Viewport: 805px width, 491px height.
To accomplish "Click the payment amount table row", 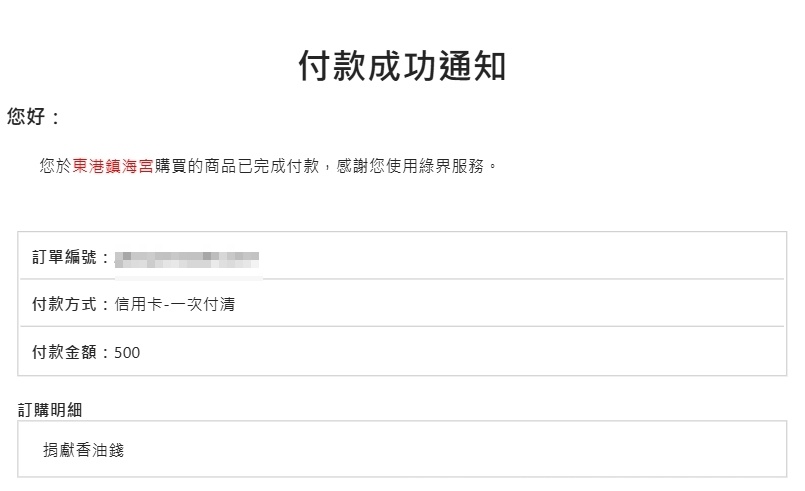I will 402,351.
